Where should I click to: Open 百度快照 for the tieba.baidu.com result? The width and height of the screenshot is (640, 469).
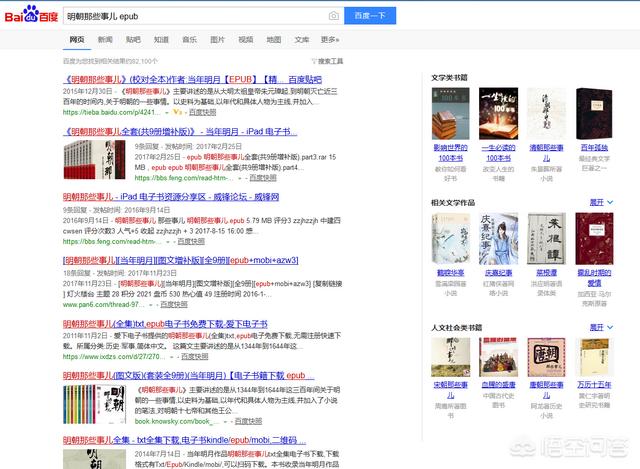click(202, 112)
